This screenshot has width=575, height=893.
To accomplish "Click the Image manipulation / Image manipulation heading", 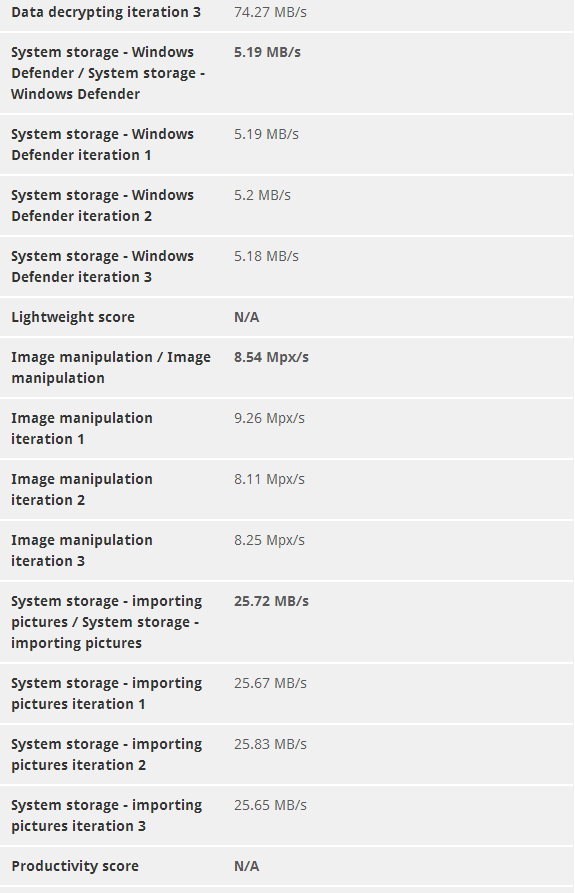I will (111, 367).
